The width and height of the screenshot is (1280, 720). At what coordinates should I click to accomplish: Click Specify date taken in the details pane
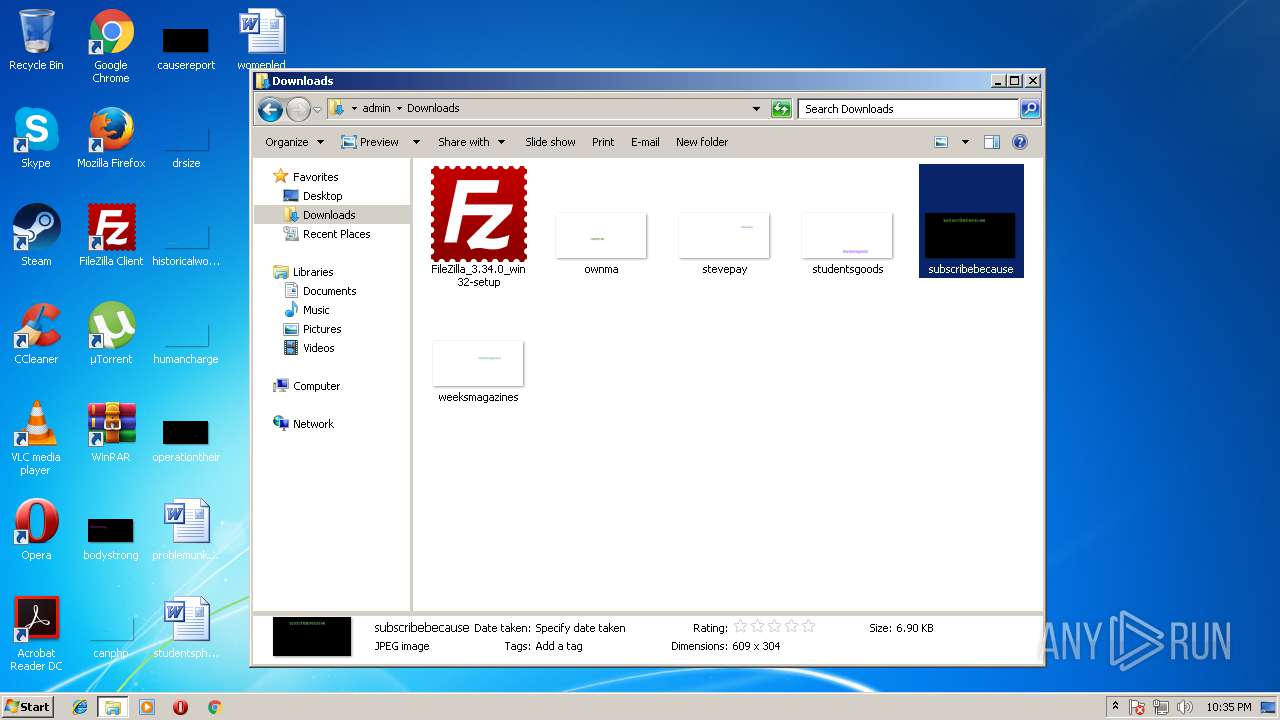pyautogui.click(x=580, y=628)
